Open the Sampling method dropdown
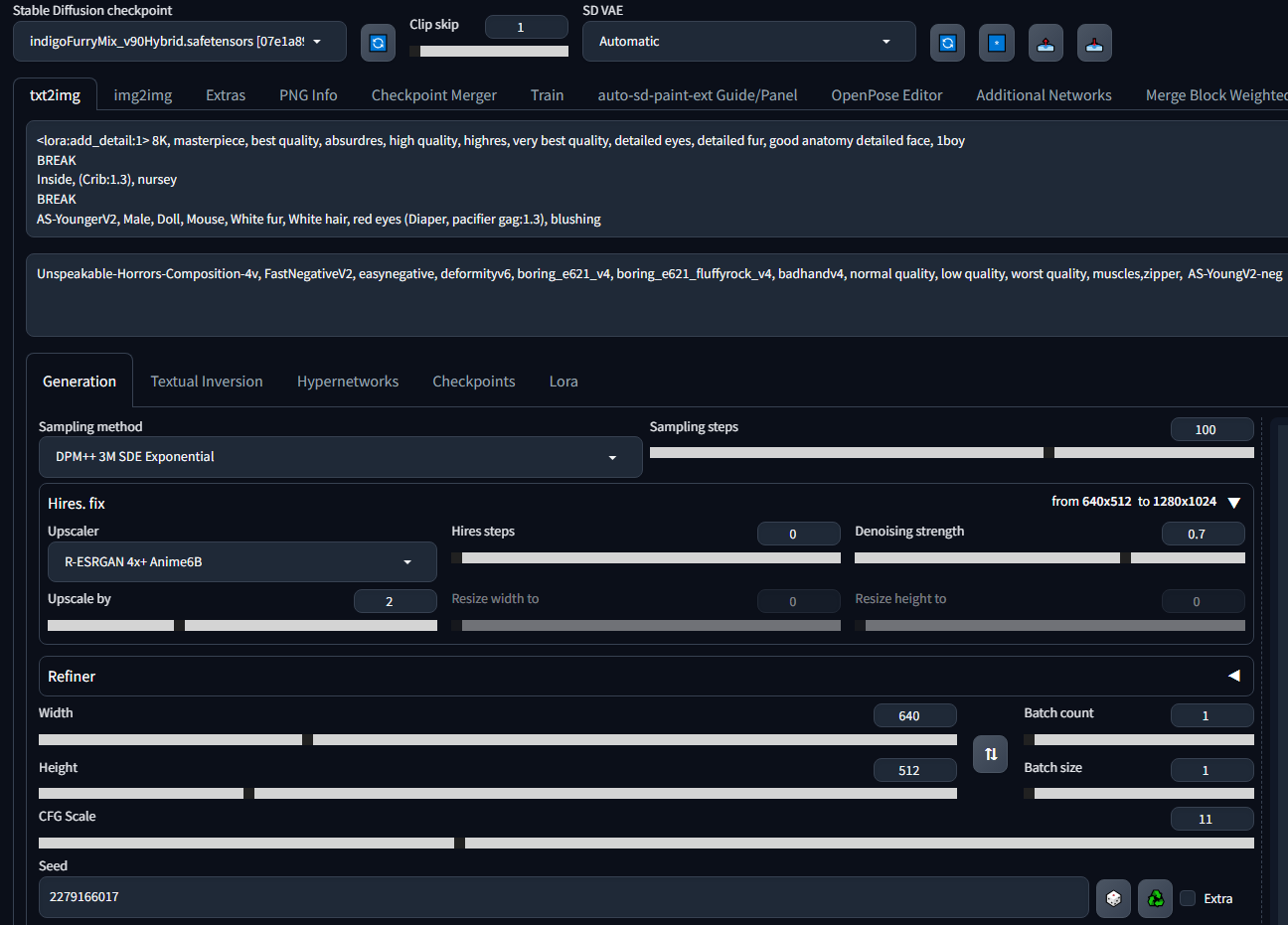The image size is (1288, 925). (x=340, y=457)
